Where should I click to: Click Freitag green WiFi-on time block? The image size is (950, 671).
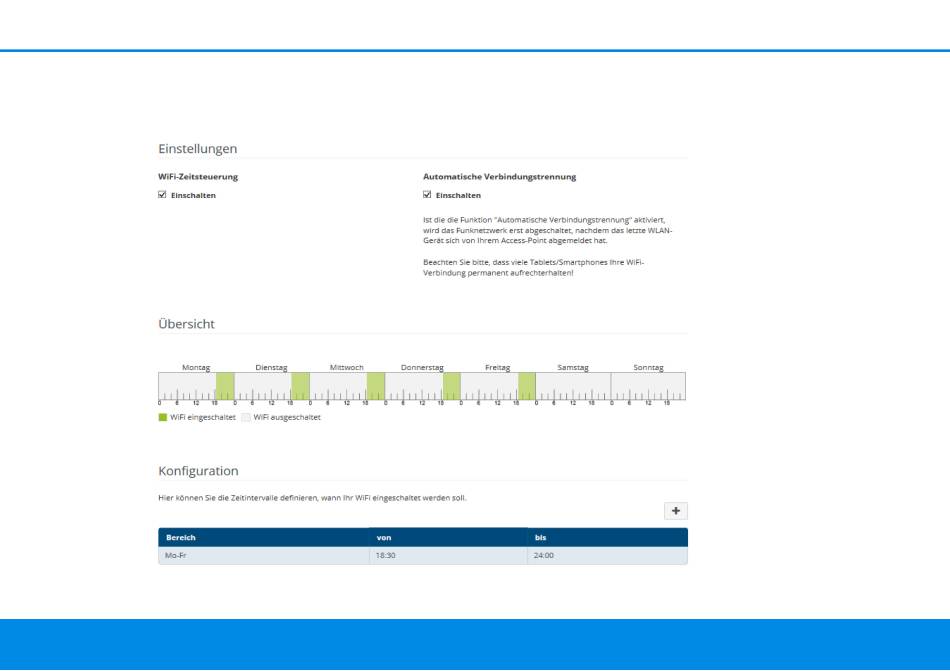[526, 386]
